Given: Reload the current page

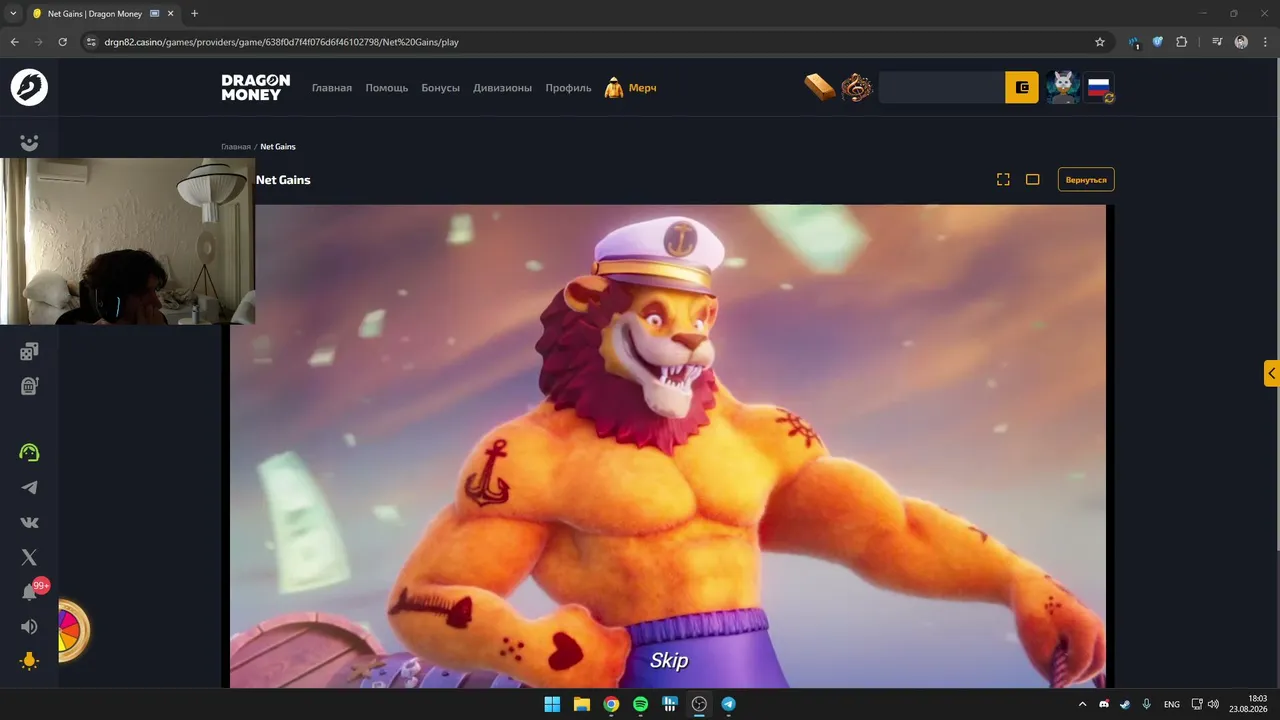Looking at the screenshot, I should tap(62, 42).
